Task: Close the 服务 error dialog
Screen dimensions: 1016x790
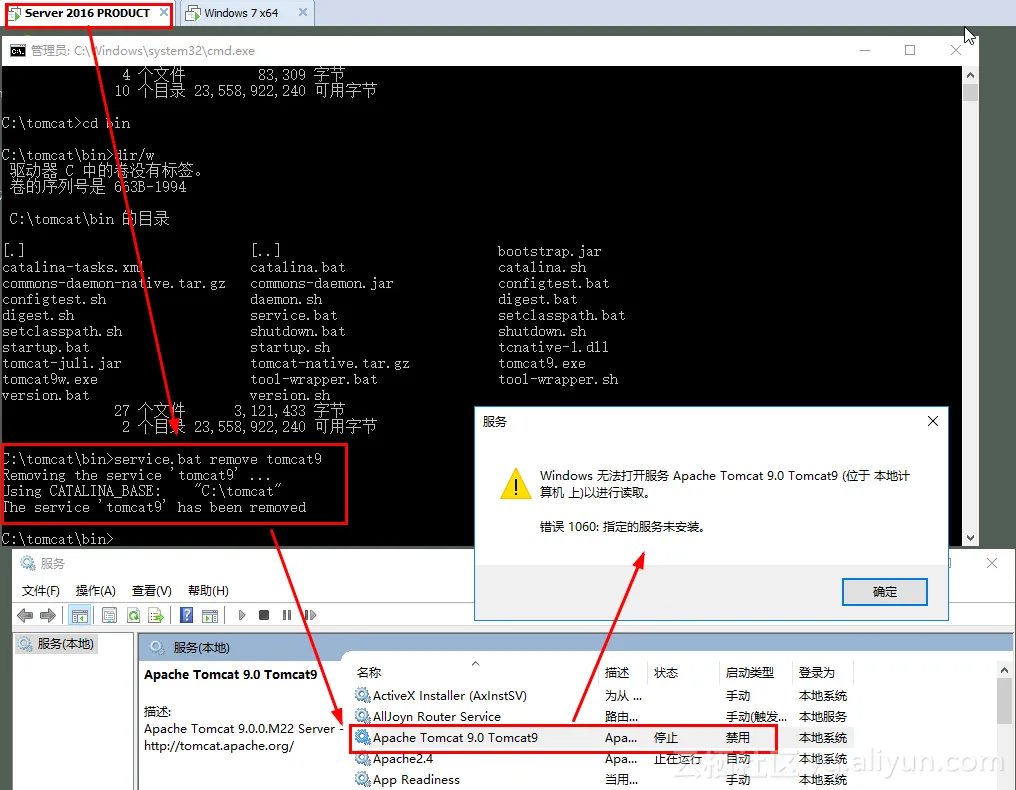Action: tap(932, 421)
